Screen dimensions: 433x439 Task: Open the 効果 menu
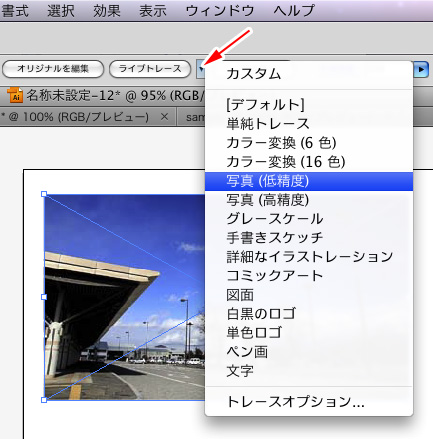point(107,11)
